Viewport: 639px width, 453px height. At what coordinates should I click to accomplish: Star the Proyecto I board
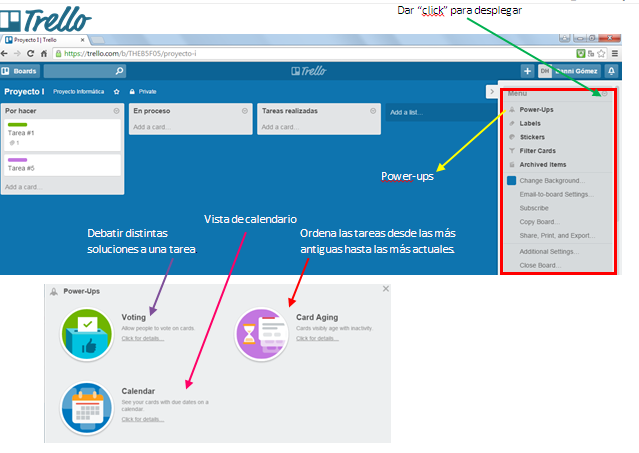point(117,92)
